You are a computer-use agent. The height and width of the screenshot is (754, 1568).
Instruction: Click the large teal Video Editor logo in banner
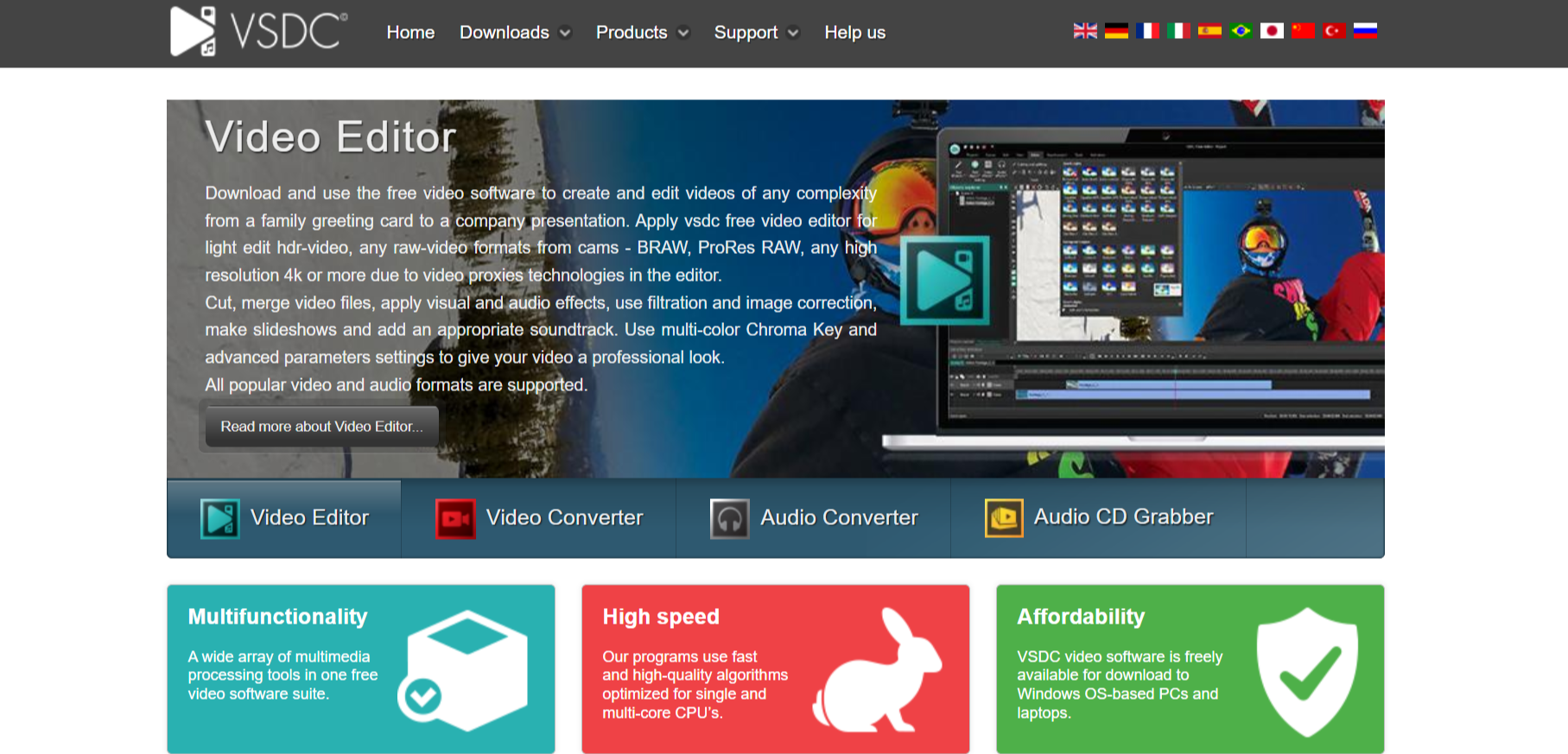point(945,281)
